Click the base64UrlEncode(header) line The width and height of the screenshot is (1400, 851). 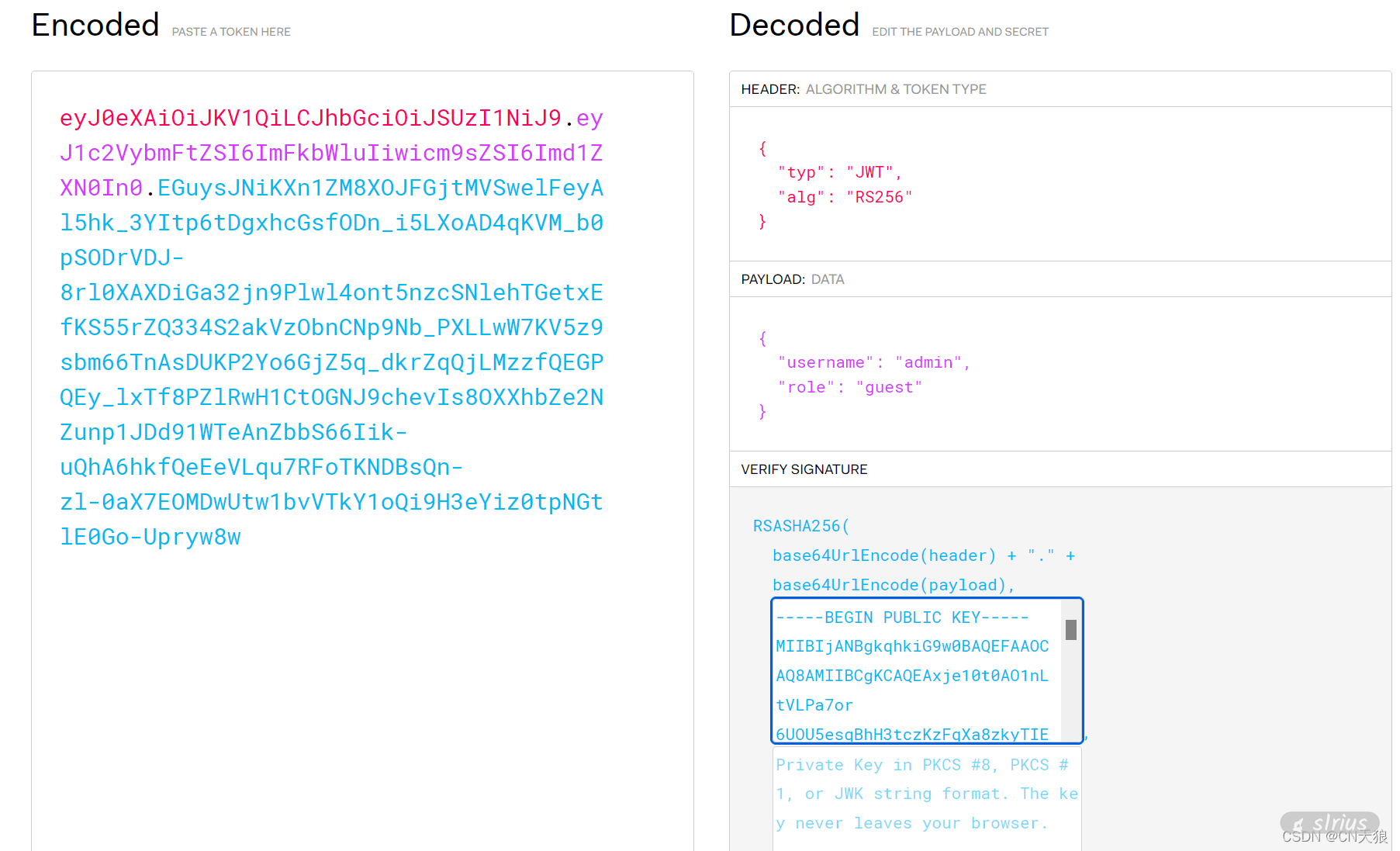click(883, 555)
